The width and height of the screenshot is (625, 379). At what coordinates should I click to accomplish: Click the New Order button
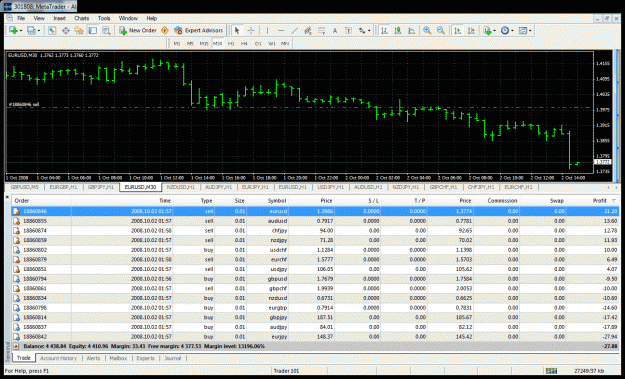[138, 30]
